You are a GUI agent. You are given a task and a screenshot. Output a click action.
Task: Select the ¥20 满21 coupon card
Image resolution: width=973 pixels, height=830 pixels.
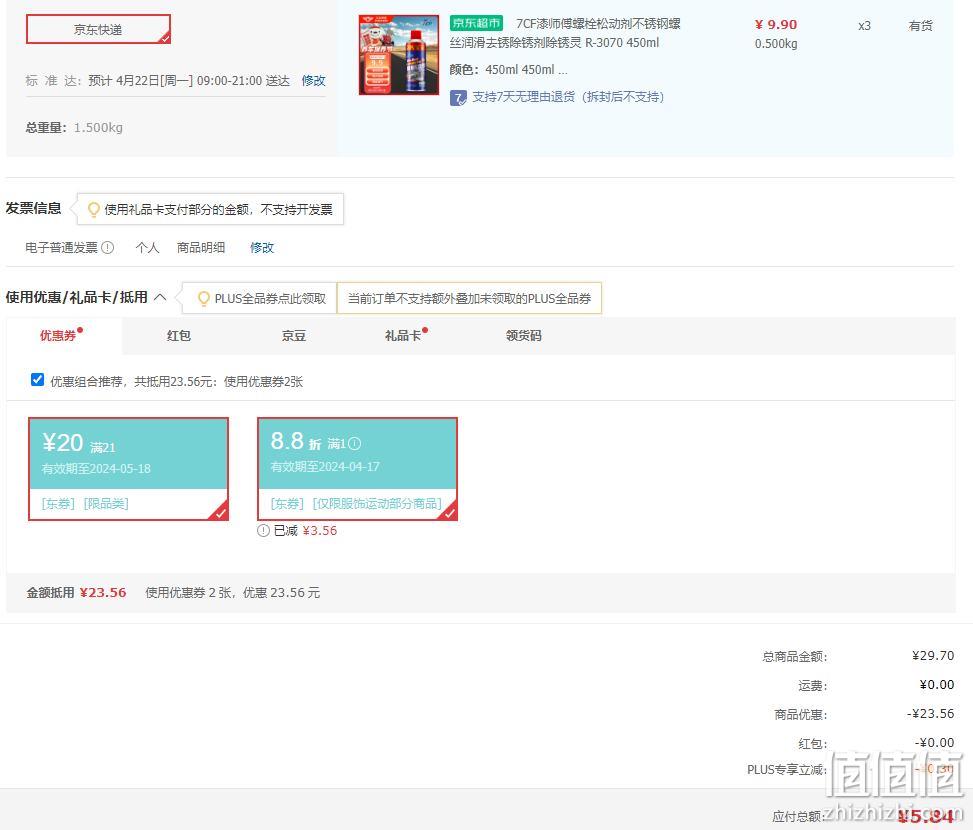(128, 468)
